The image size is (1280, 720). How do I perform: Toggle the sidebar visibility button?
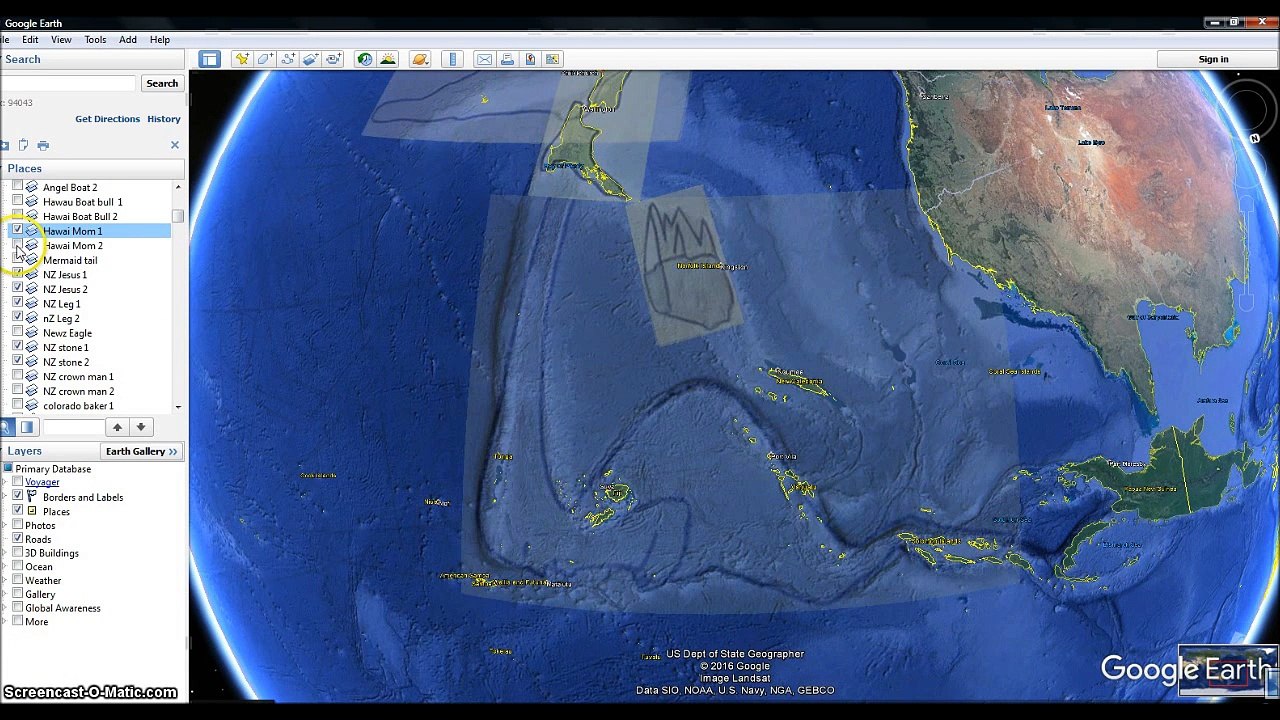(x=209, y=59)
